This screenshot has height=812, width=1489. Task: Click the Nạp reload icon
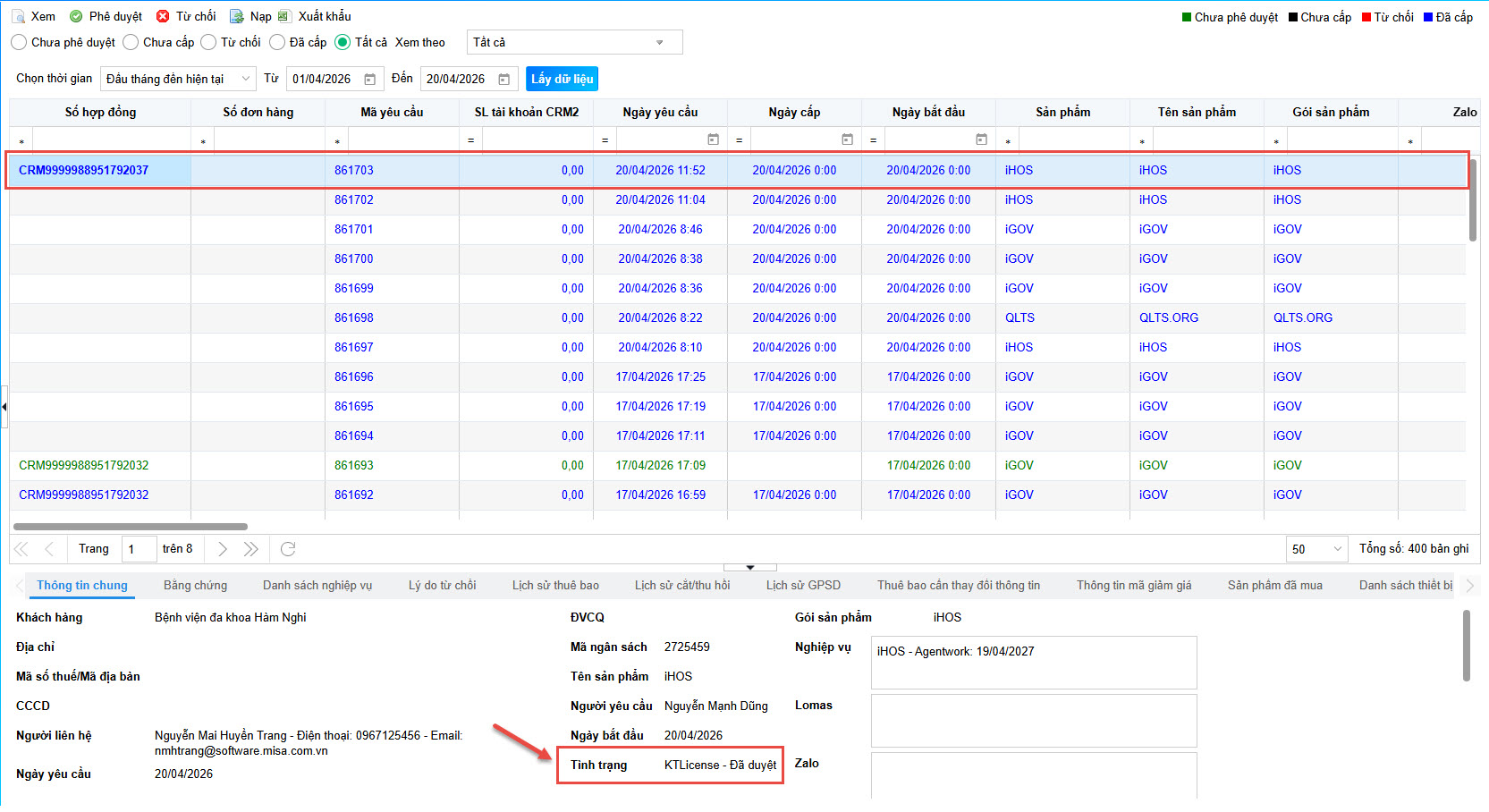pyautogui.click(x=237, y=17)
